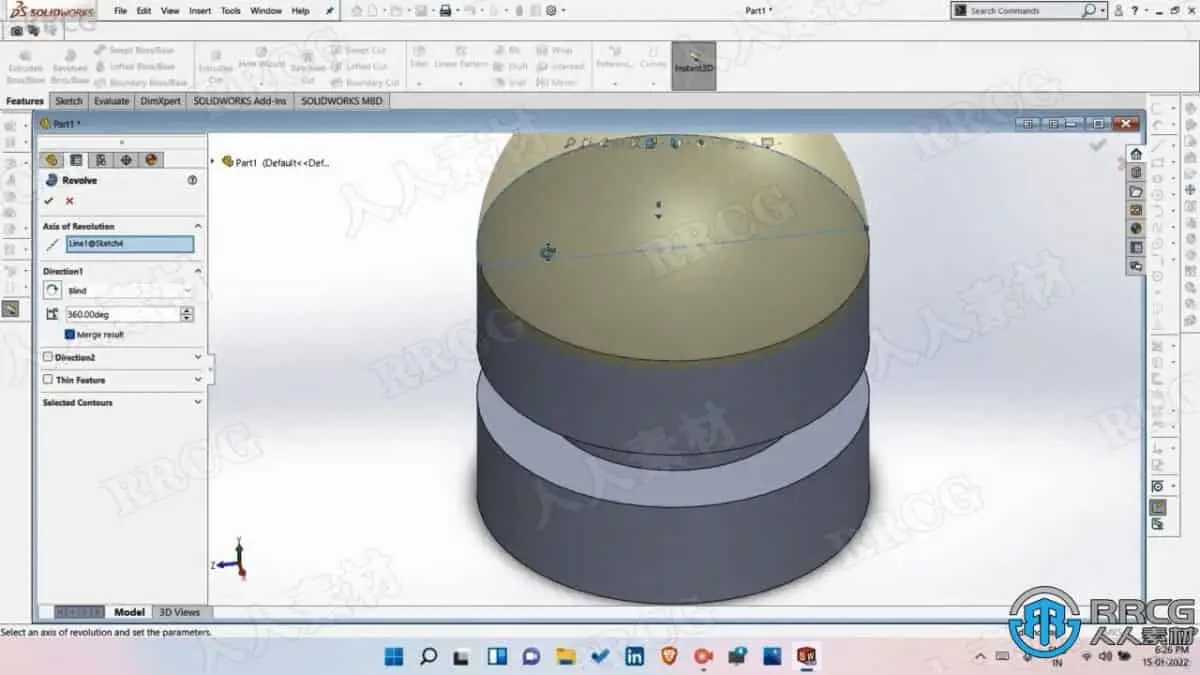Viewport: 1200px width, 675px height.
Task: Open Options gear dropdown arrow
Action: click(563, 11)
